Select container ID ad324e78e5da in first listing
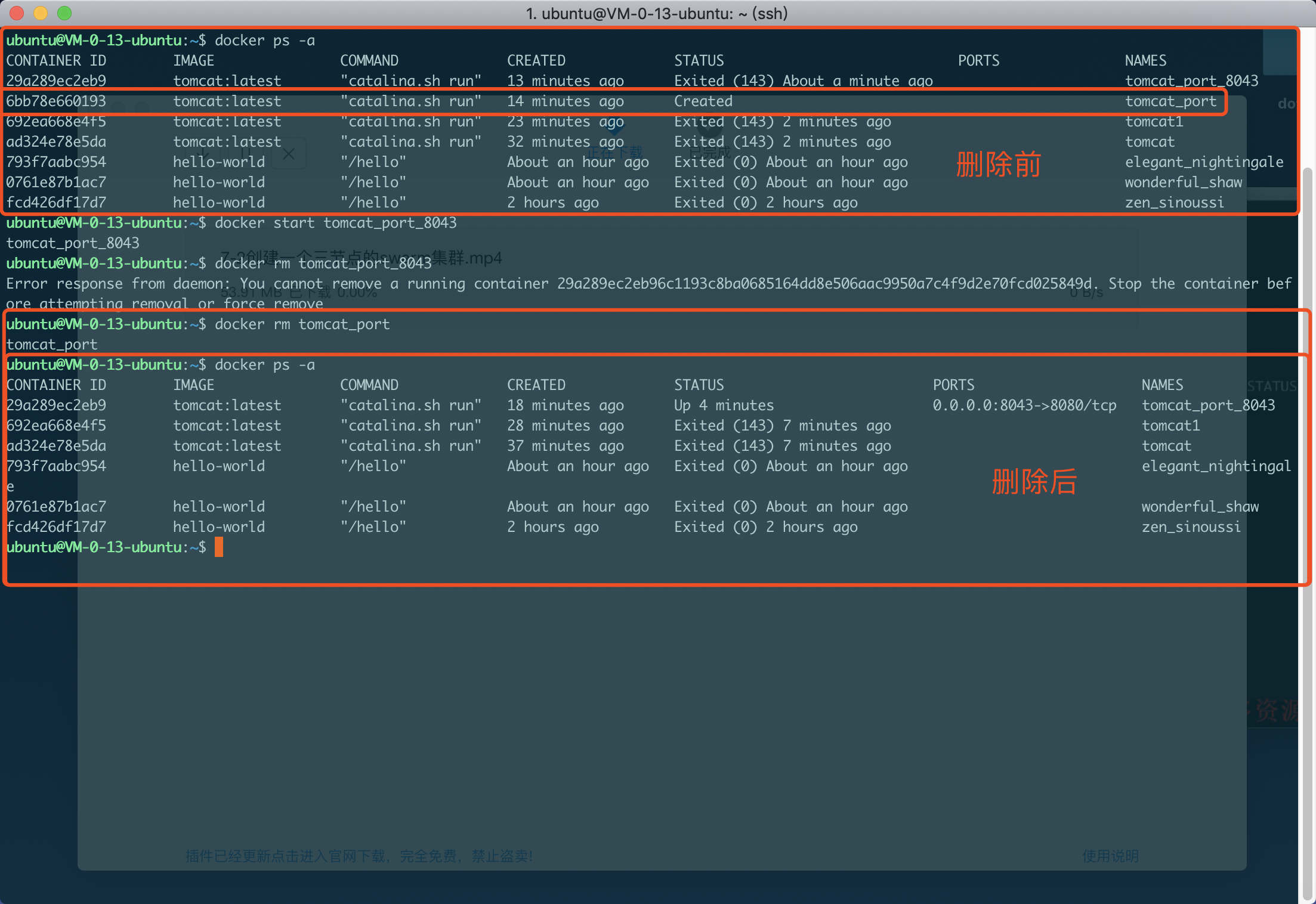This screenshot has height=904, width=1316. [56, 141]
